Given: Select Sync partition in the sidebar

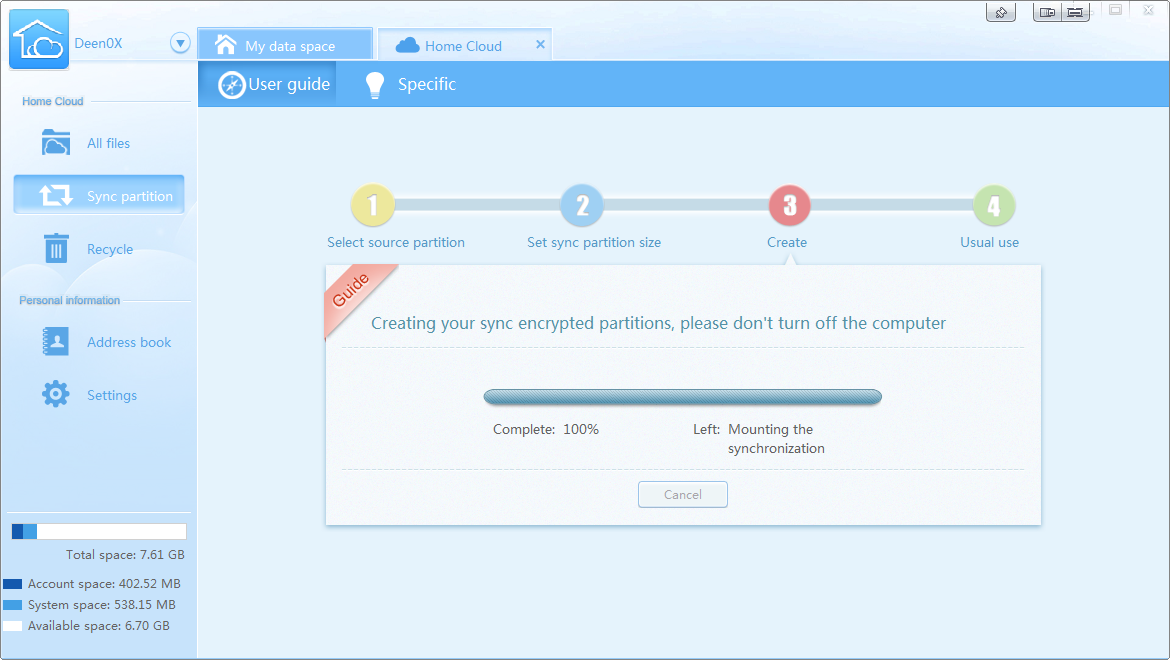Looking at the screenshot, I should (x=98, y=195).
